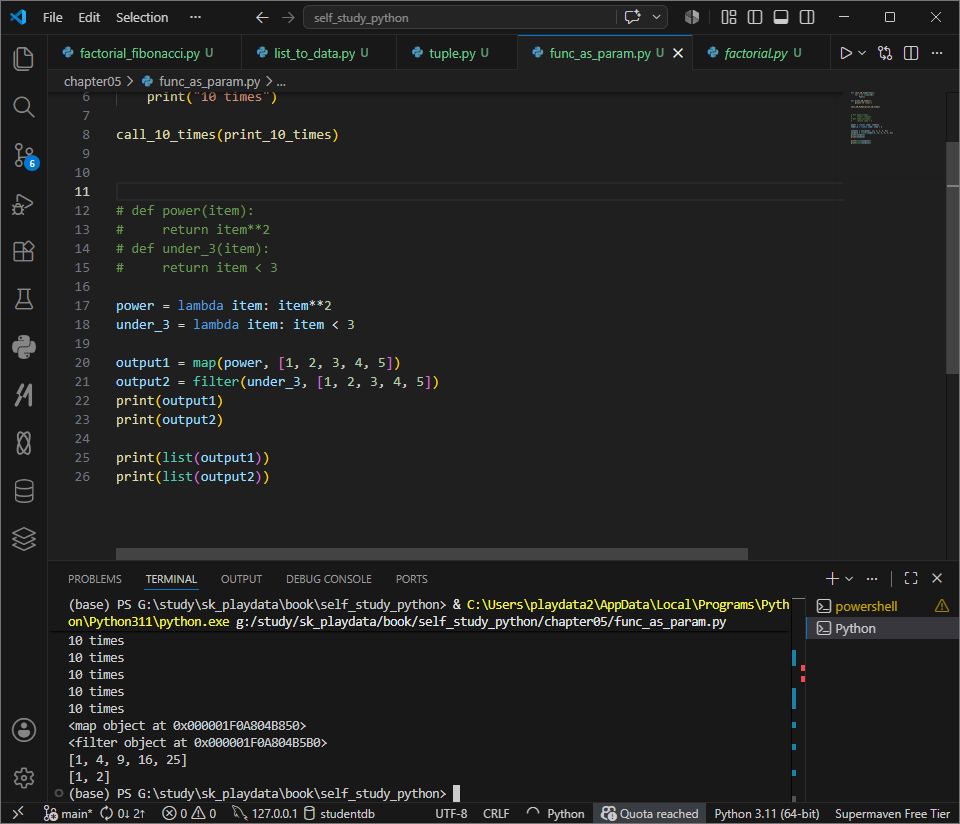Synchronize changes 0 down 2 up
960x824 pixels.
tap(122, 813)
